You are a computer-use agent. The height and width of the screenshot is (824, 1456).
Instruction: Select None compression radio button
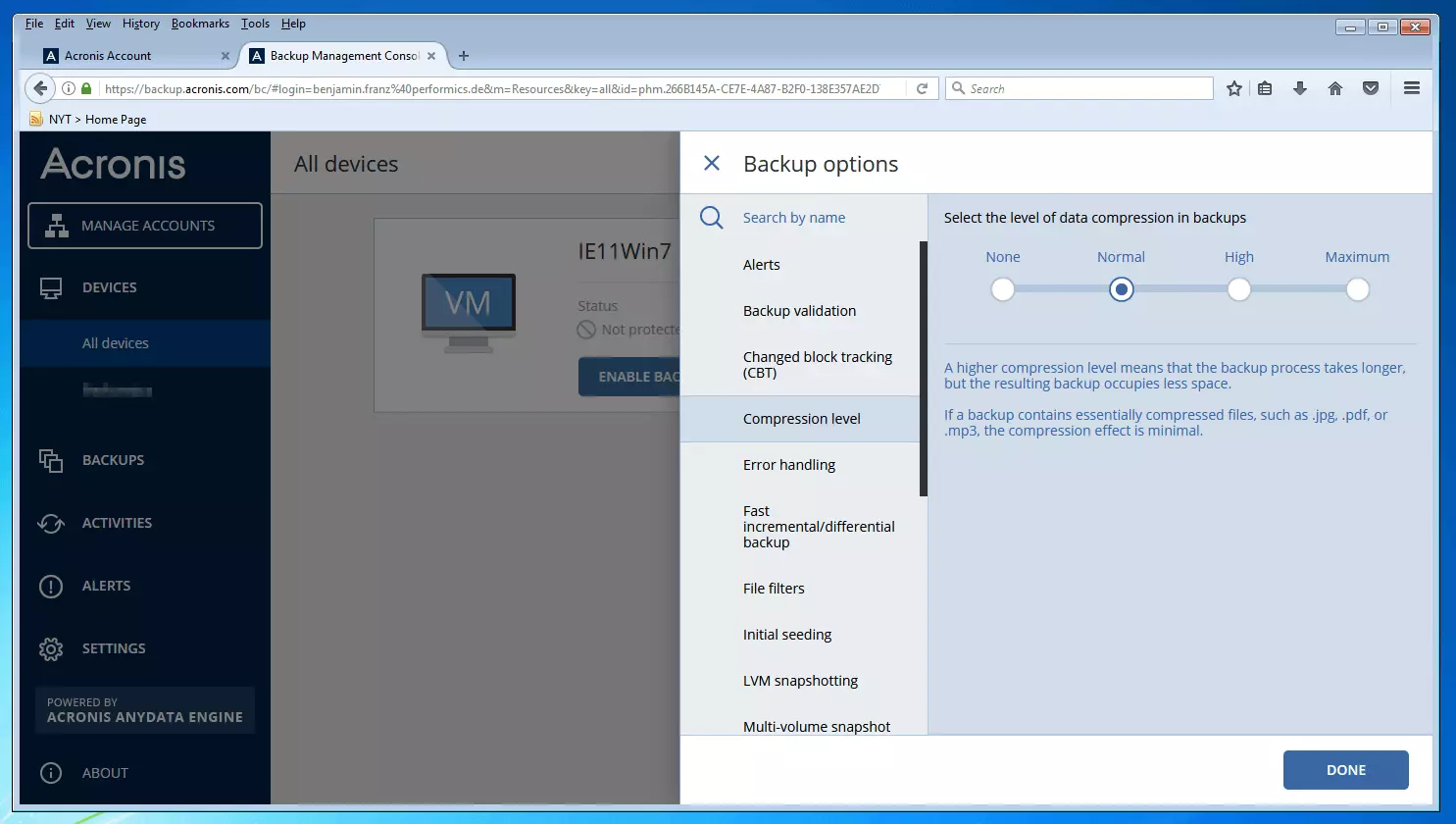click(x=1002, y=289)
